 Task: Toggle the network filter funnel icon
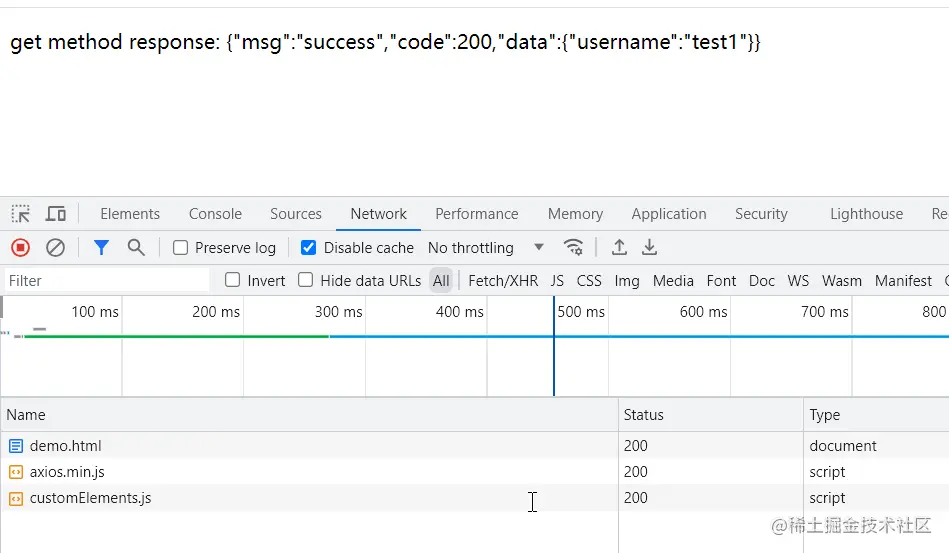tap(101, 247)
